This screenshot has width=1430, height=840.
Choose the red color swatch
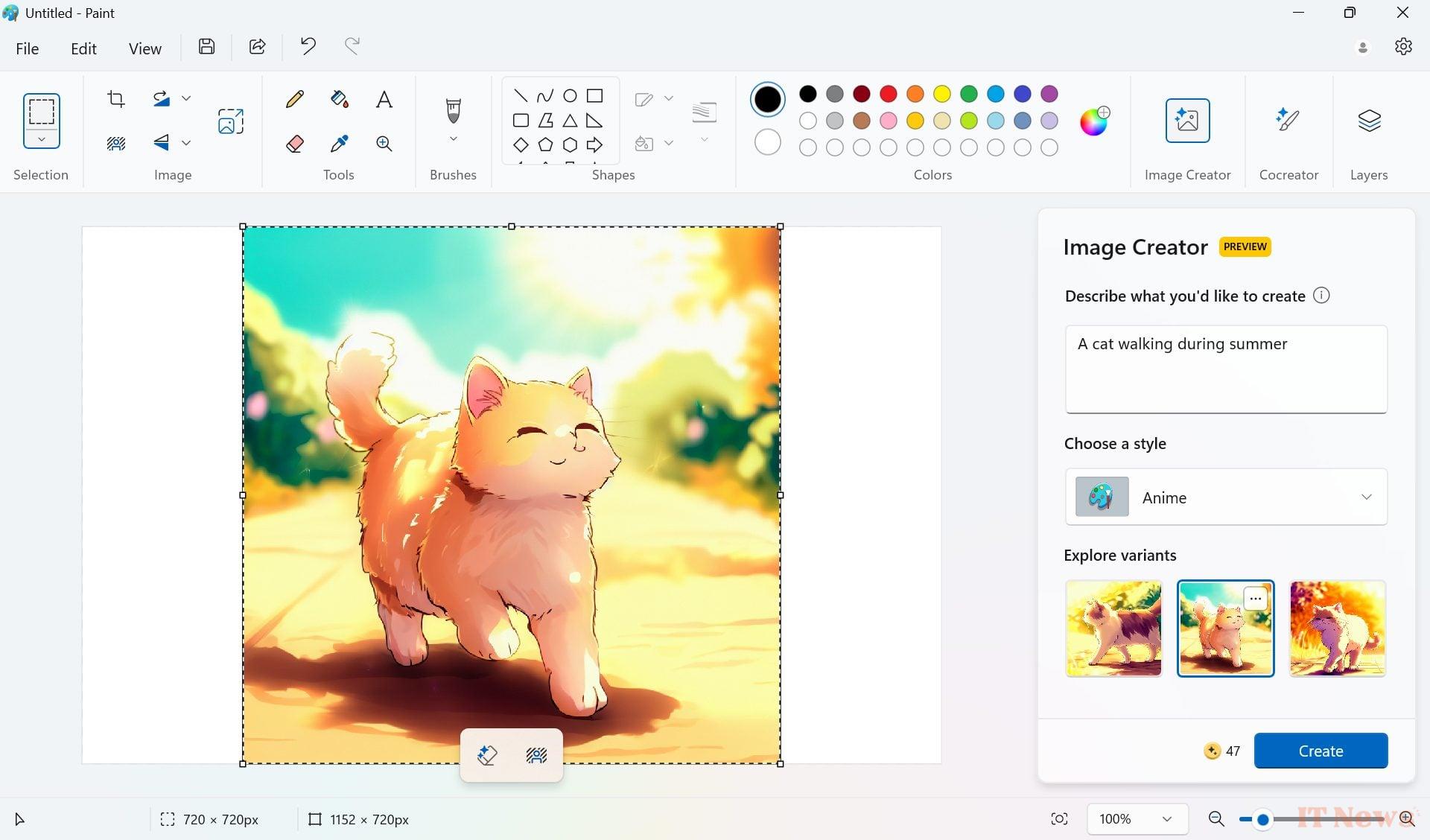coord(888,94)
